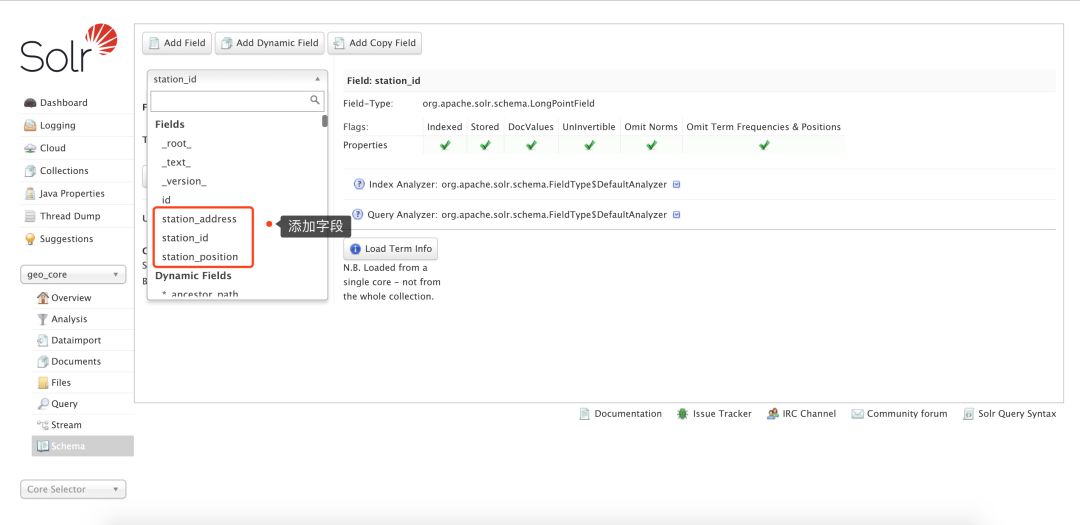
Task: Click the Load Term Info button
Action: click(x=391, y=249)
